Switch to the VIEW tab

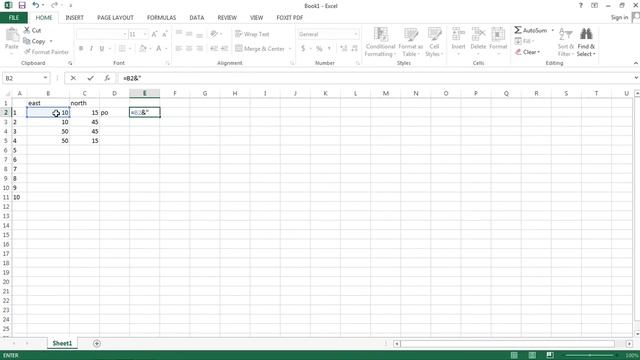256,18
